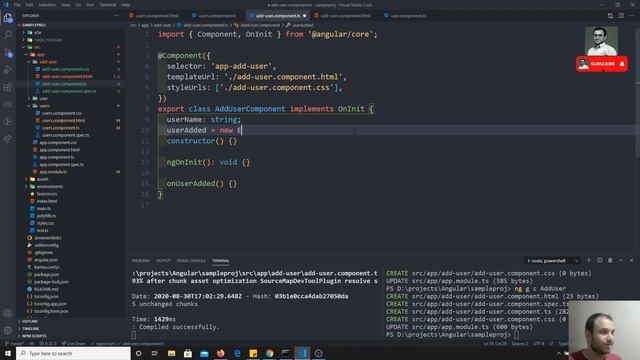The height and width of the screenshot is (360, 640).
Task: Expand the Outline section
Action: pyautogui.click(x=29, y=321)
